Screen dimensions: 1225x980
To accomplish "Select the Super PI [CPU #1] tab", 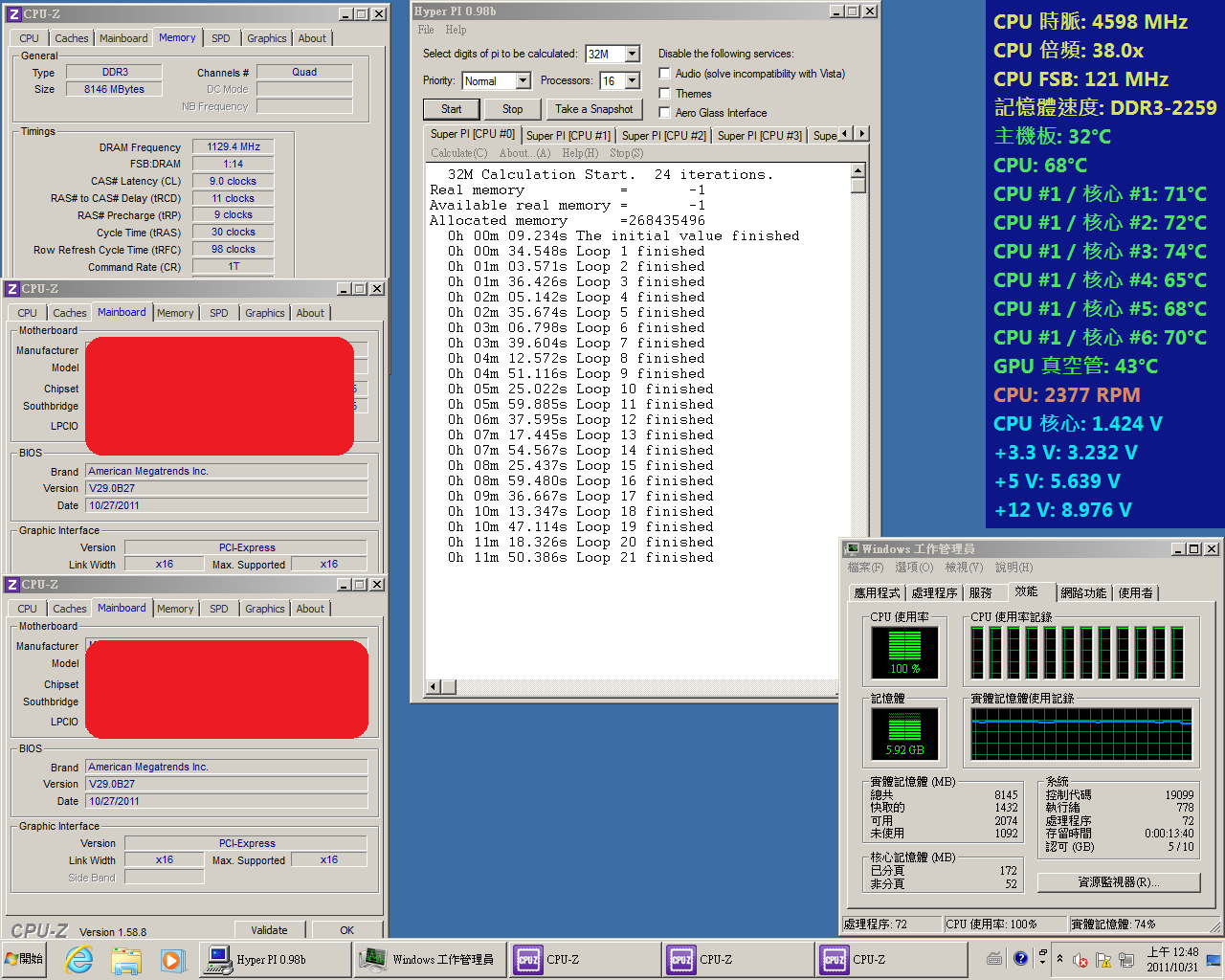I will tap(568, 136).
